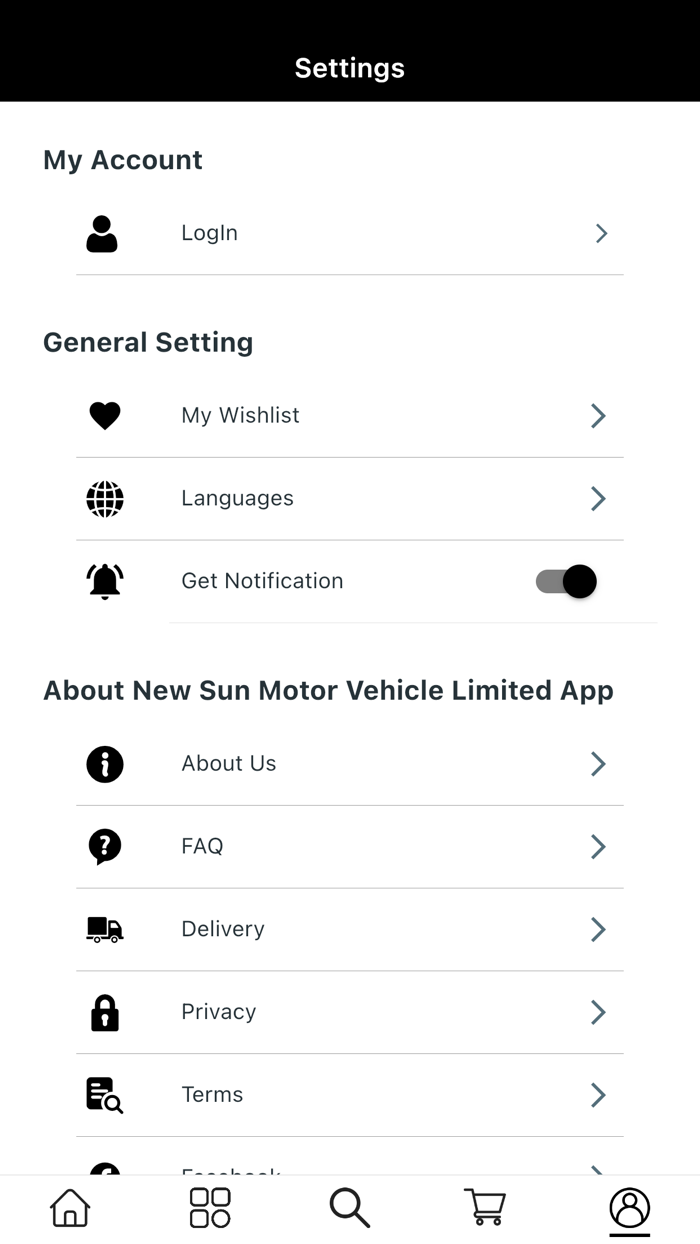Tap the question mark bubble icon for FAQ
The height and width of the screenshot is (1244, 700).
(x=104, y=846)
